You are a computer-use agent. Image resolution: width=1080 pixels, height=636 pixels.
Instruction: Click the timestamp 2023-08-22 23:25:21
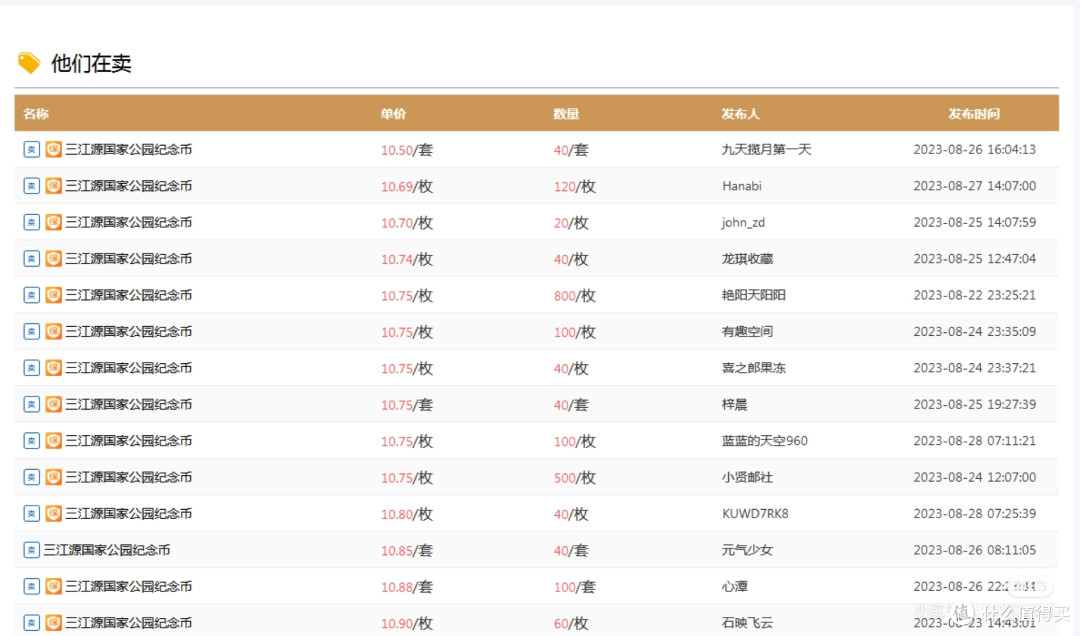tap(975, 296)
